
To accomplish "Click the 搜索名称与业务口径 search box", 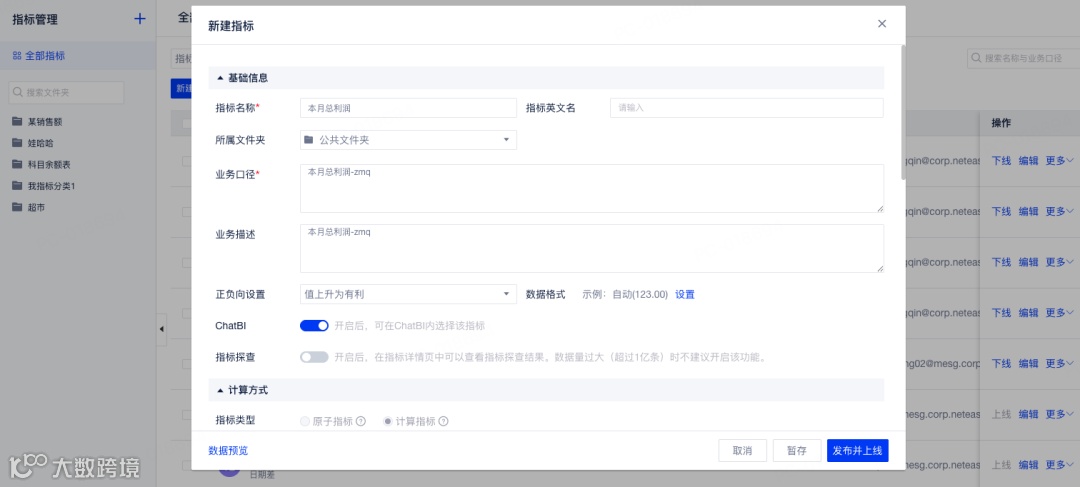I will click(x=1024, y=59).
